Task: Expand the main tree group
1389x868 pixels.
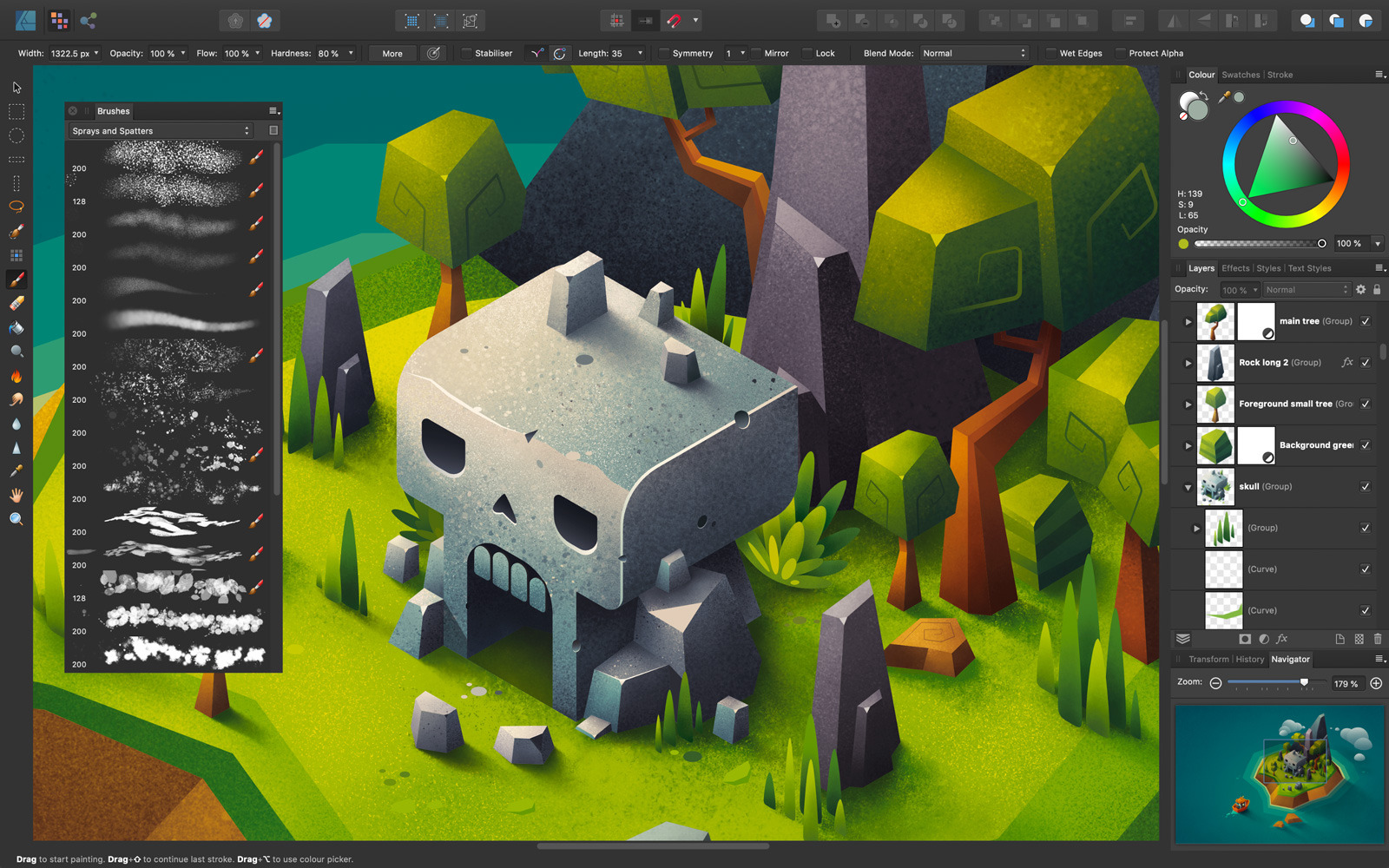Action: (x=1188, y=322)
